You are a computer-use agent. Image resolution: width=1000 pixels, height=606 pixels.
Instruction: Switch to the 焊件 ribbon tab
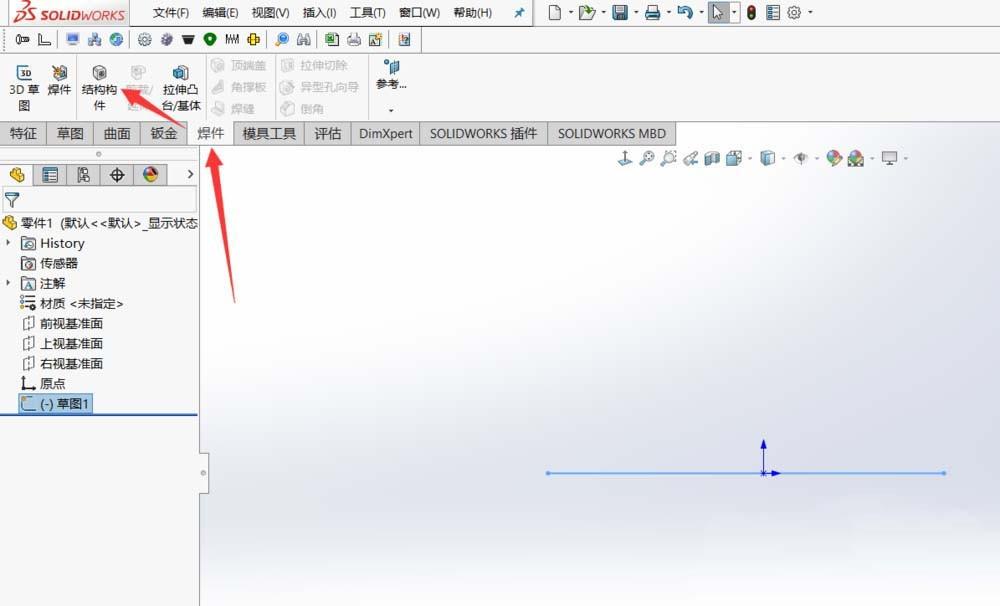click(x=211, y=133)
